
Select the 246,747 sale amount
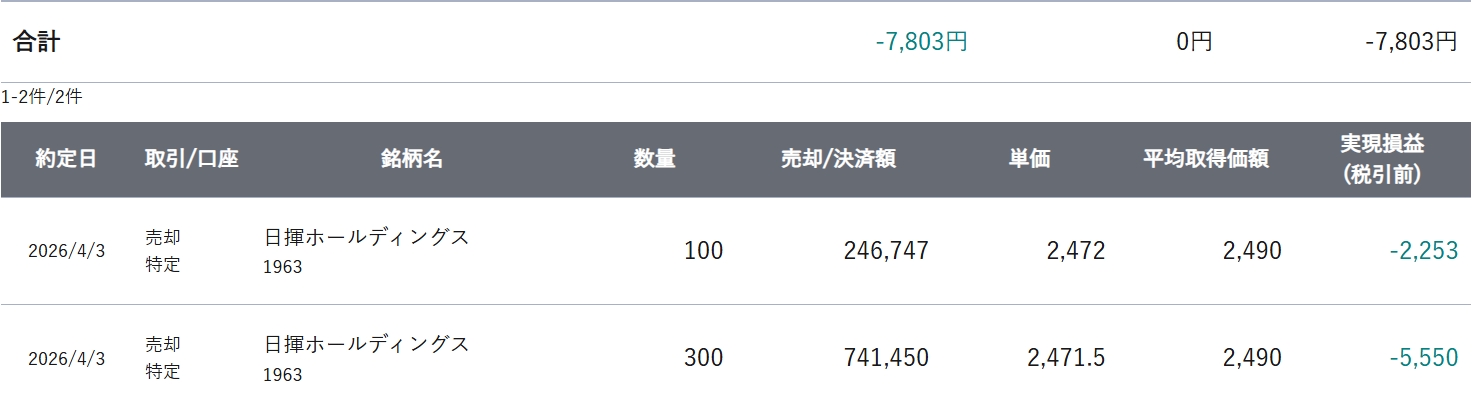(x=886, y=250)
